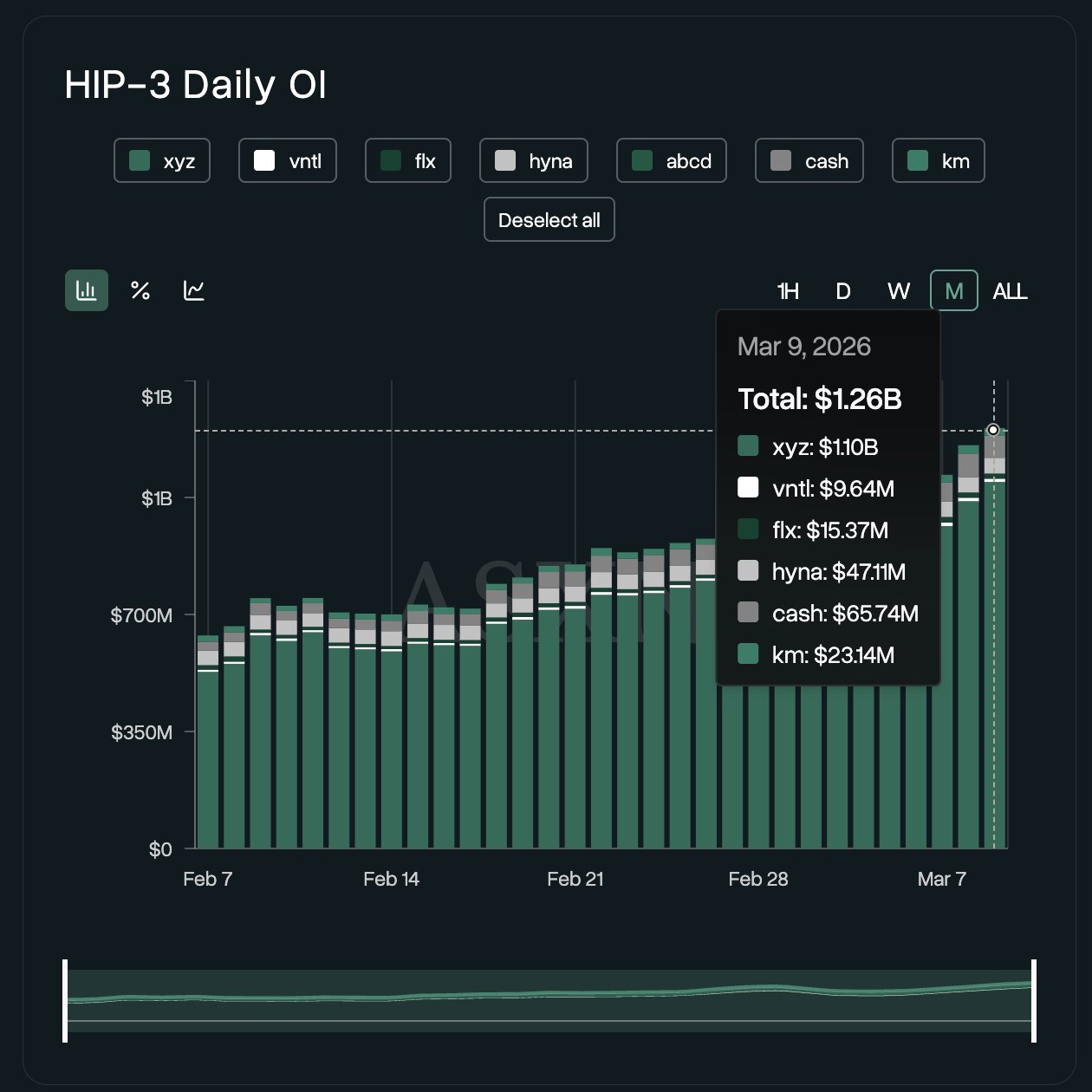Open the line chart view

pos(193,290)
